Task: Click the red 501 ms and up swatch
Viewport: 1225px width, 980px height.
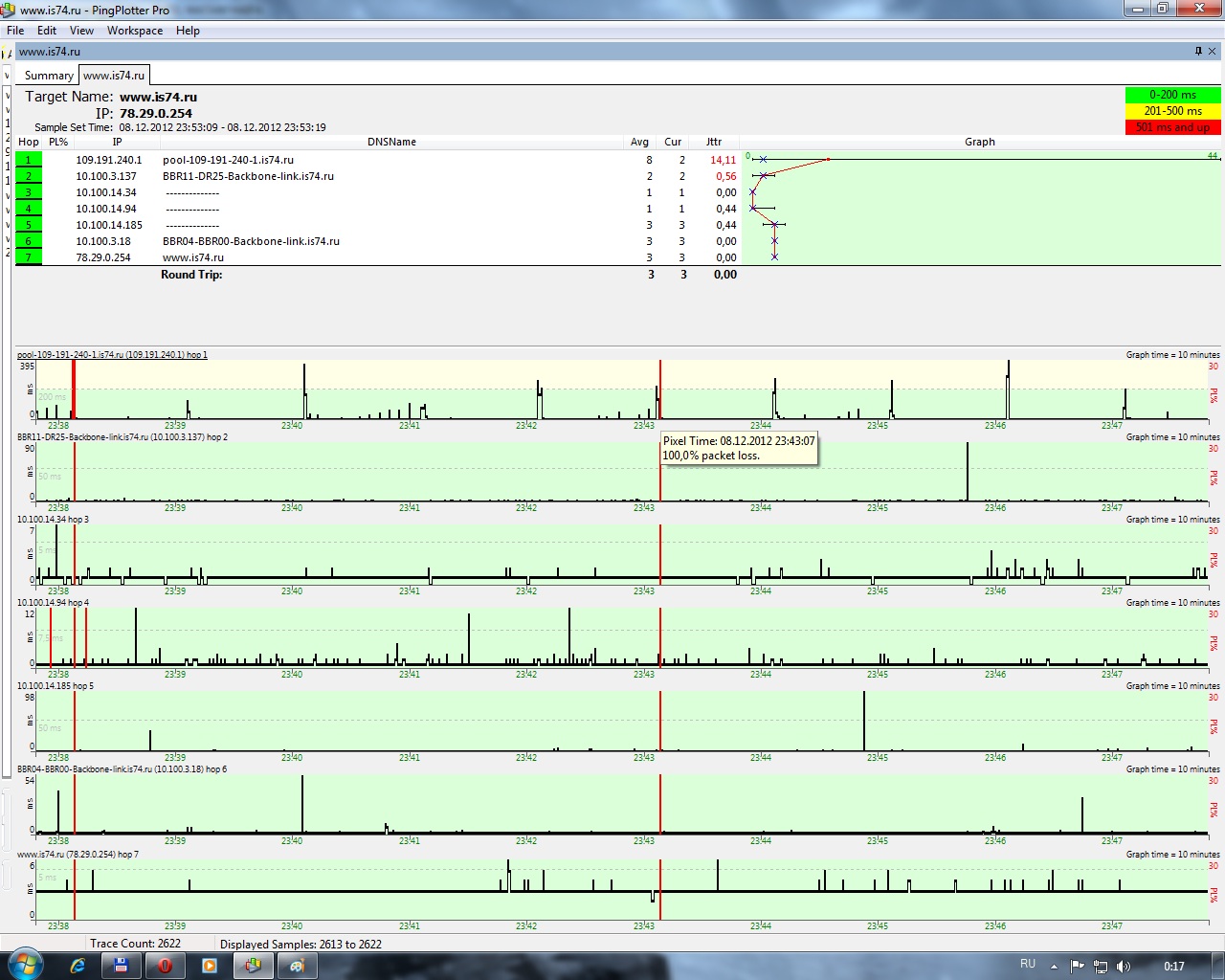Action: (x=1172, y=127)
